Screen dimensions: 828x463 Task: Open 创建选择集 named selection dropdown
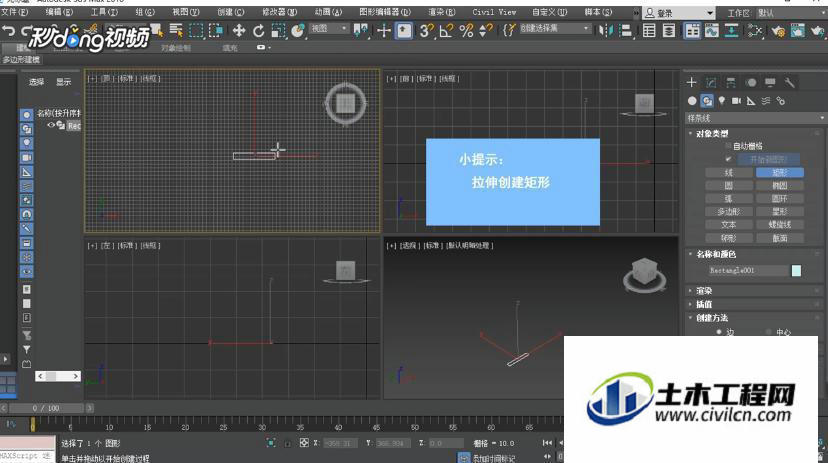554,29
